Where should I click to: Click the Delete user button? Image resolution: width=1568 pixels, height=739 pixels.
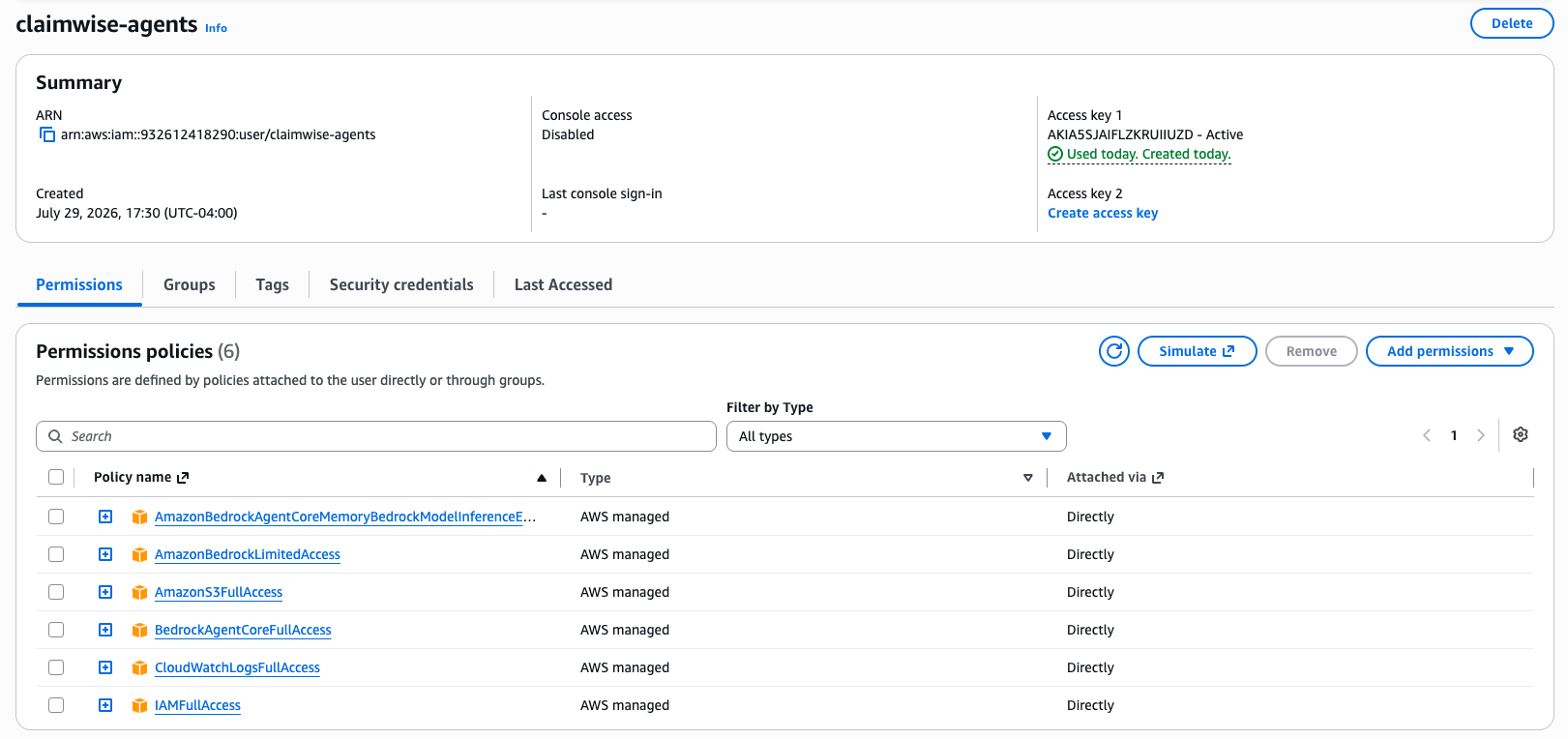1512,23
